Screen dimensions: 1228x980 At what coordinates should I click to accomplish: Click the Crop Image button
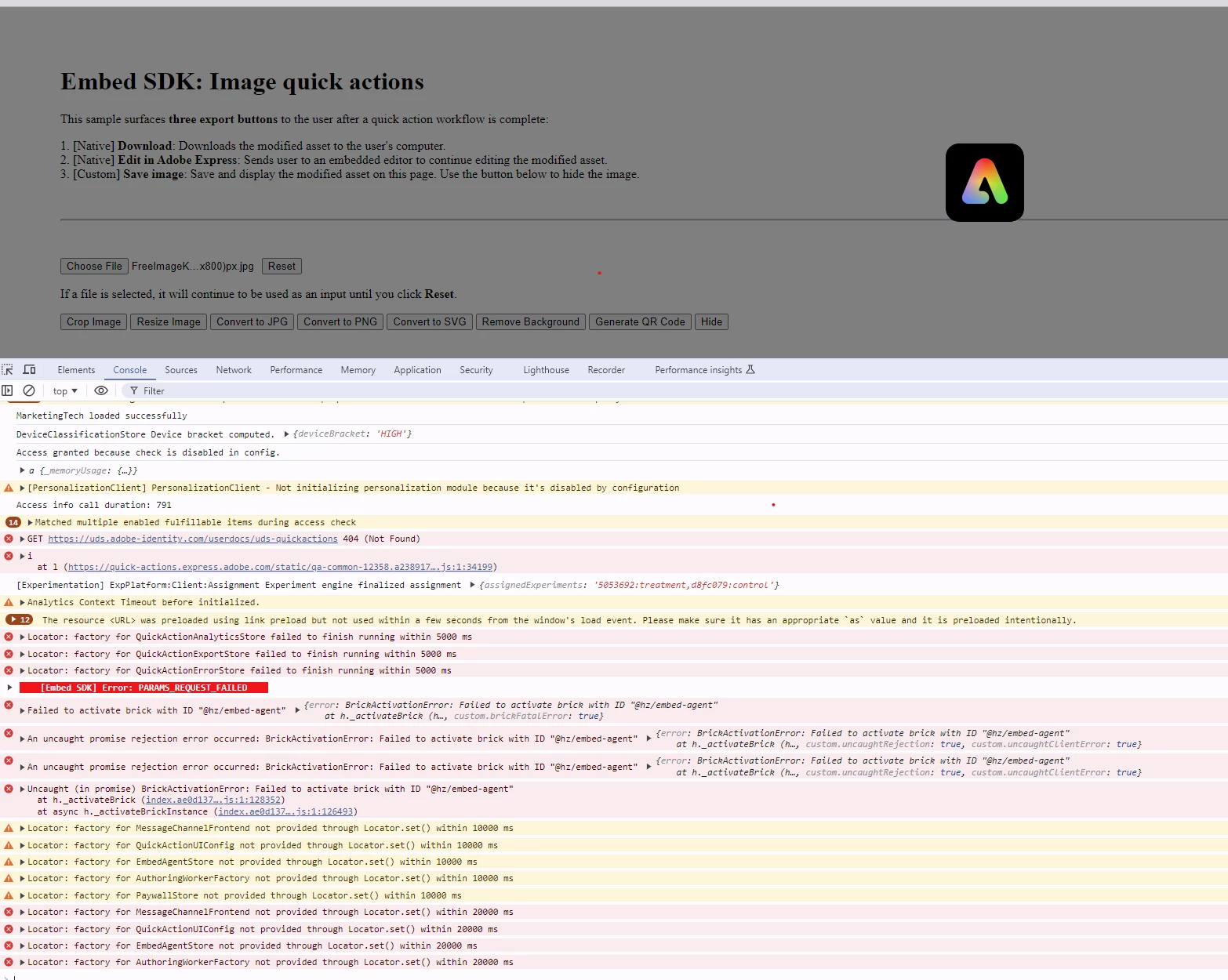[93, 322]
